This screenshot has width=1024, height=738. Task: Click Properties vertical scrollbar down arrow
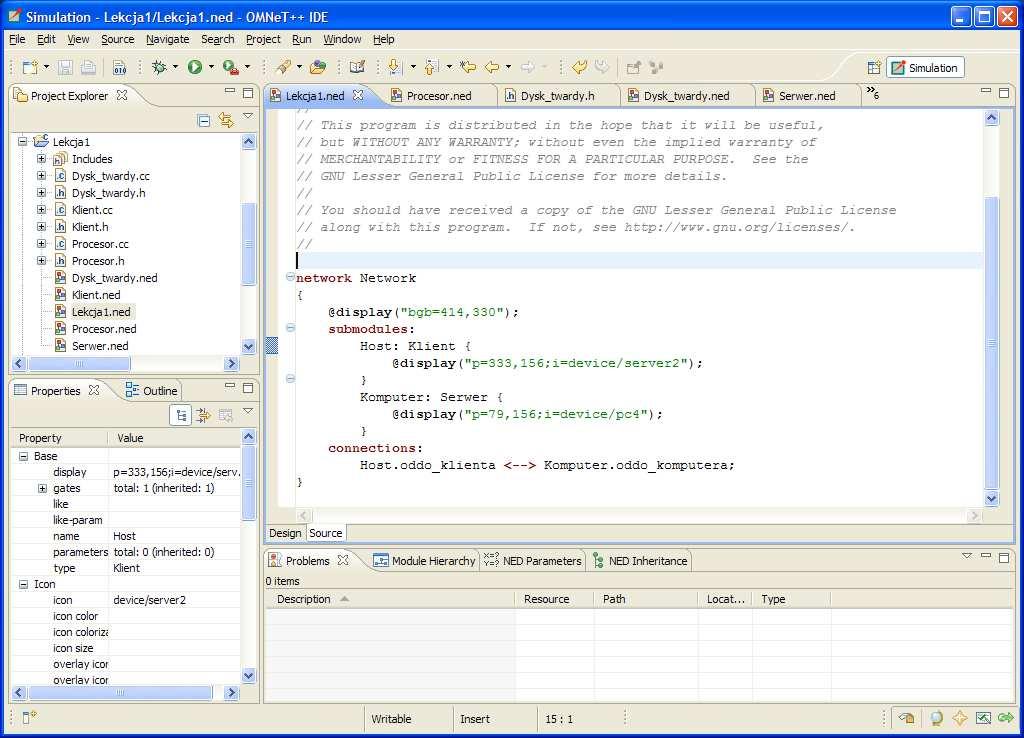coord(248,675)
